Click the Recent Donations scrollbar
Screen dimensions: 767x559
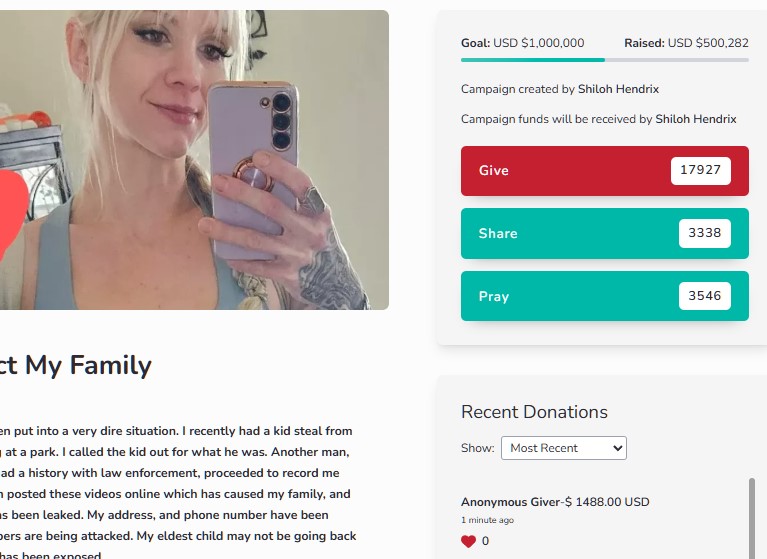click(752, 518)
